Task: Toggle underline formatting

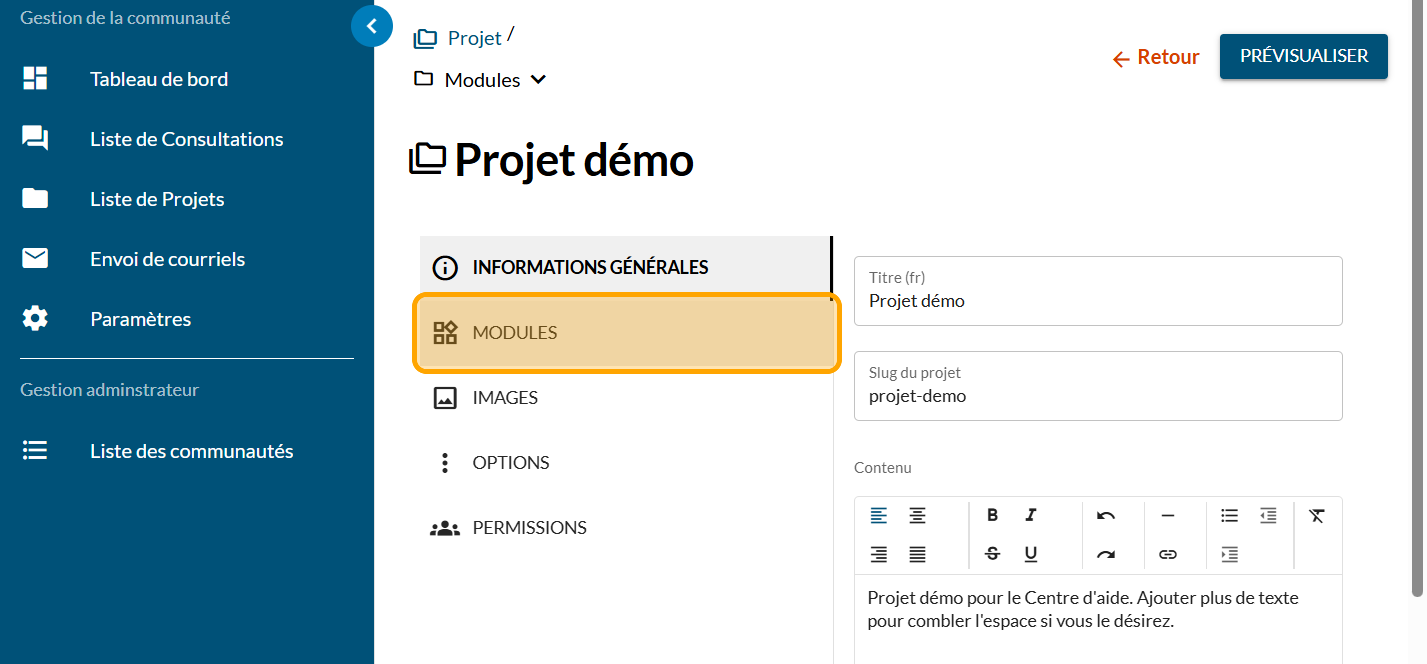Action: [x=1030, y=554]
